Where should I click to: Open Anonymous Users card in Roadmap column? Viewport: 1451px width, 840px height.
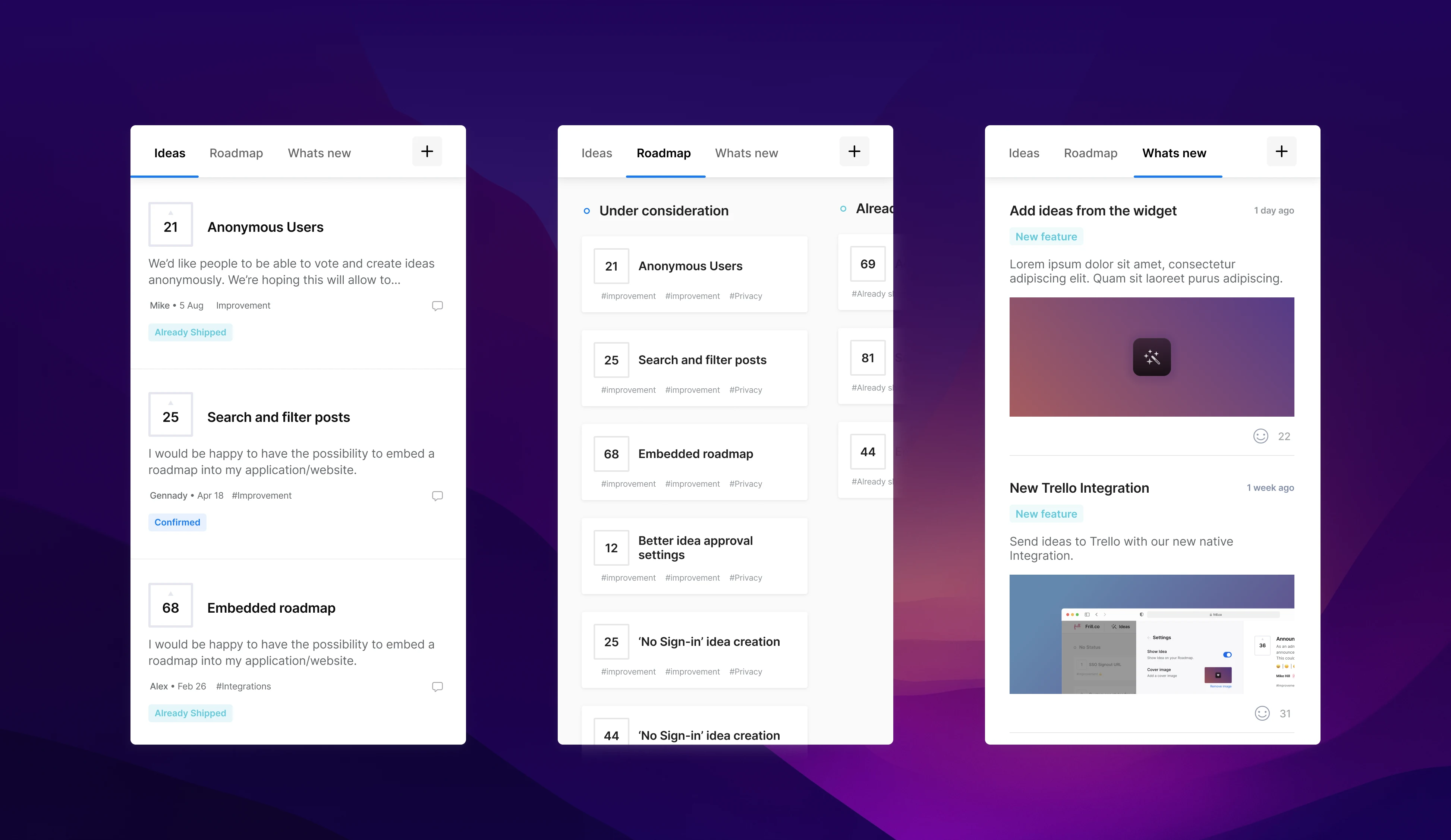pos(695,274)
